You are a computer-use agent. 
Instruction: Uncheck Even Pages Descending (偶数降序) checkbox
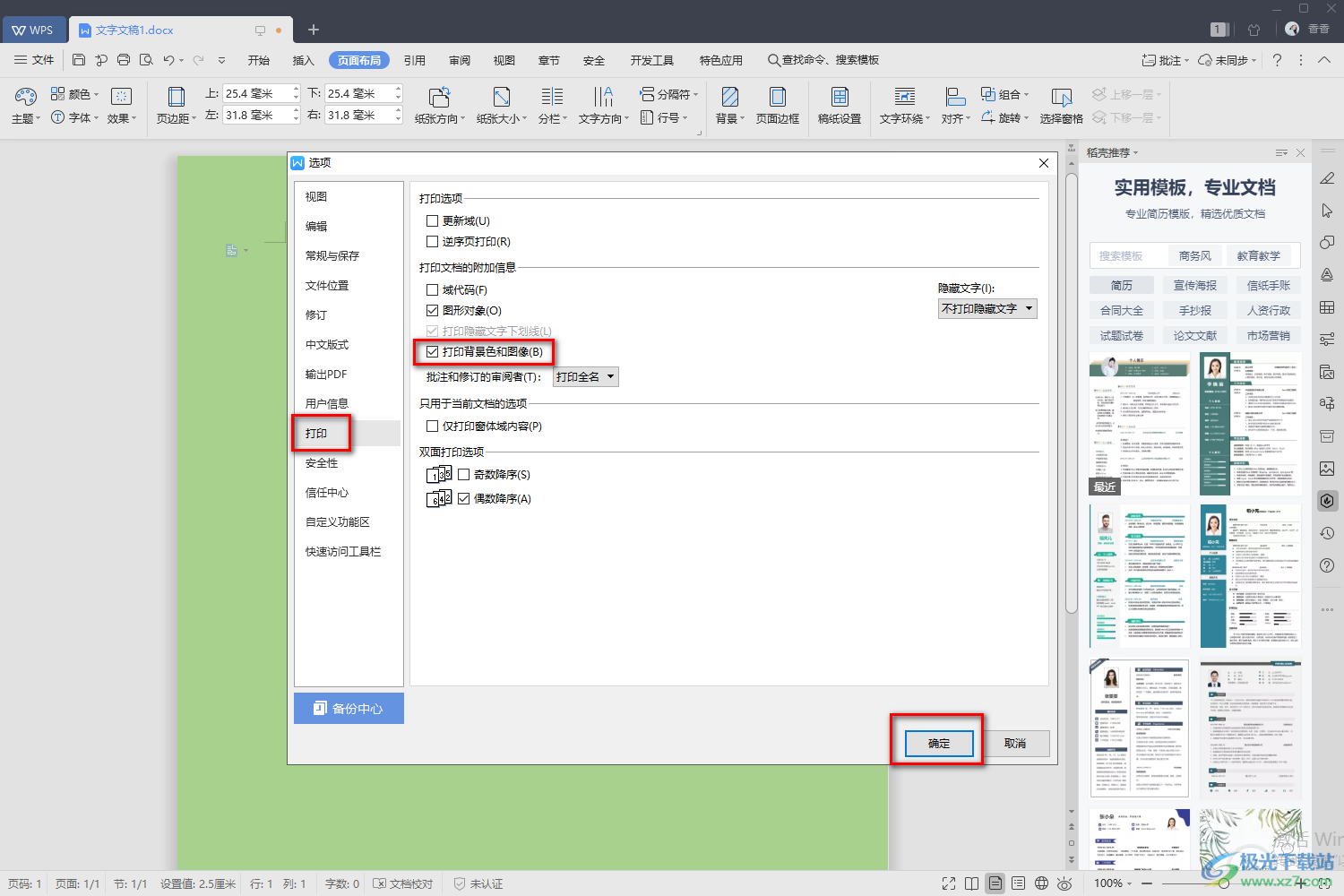(x=463, y=498)
